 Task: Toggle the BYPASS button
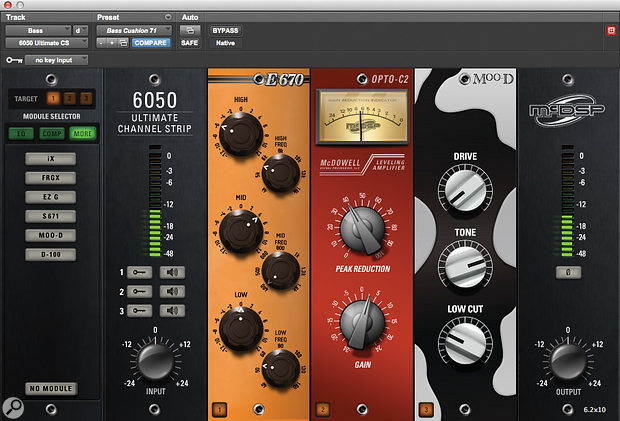(225, 30)
